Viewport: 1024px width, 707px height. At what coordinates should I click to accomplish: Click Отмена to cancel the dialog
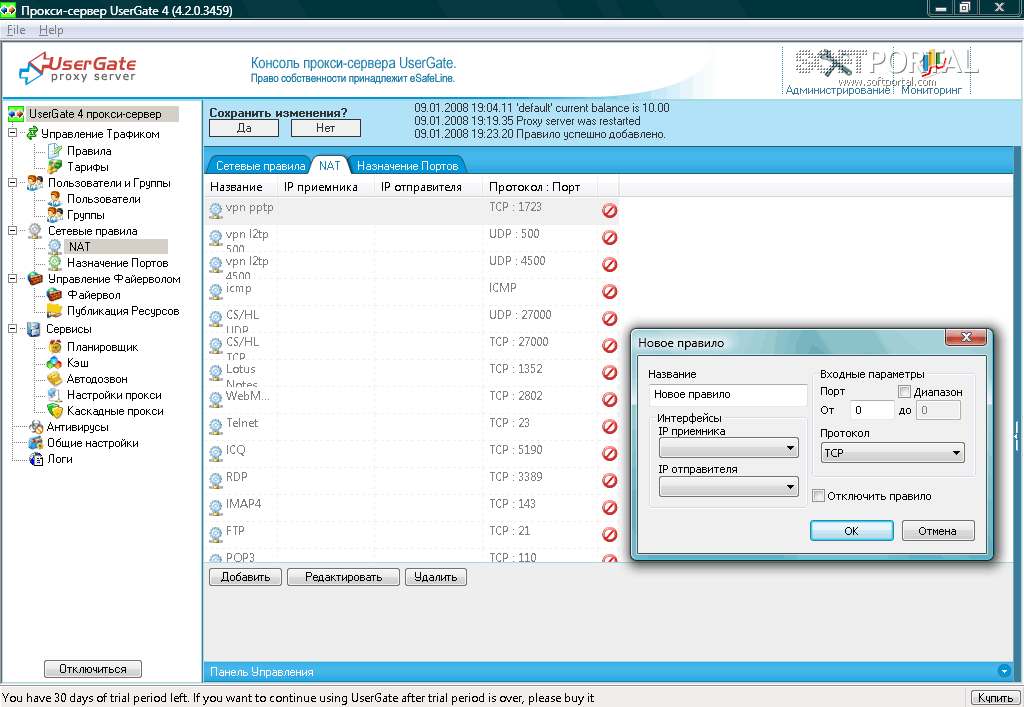point(938,531)
